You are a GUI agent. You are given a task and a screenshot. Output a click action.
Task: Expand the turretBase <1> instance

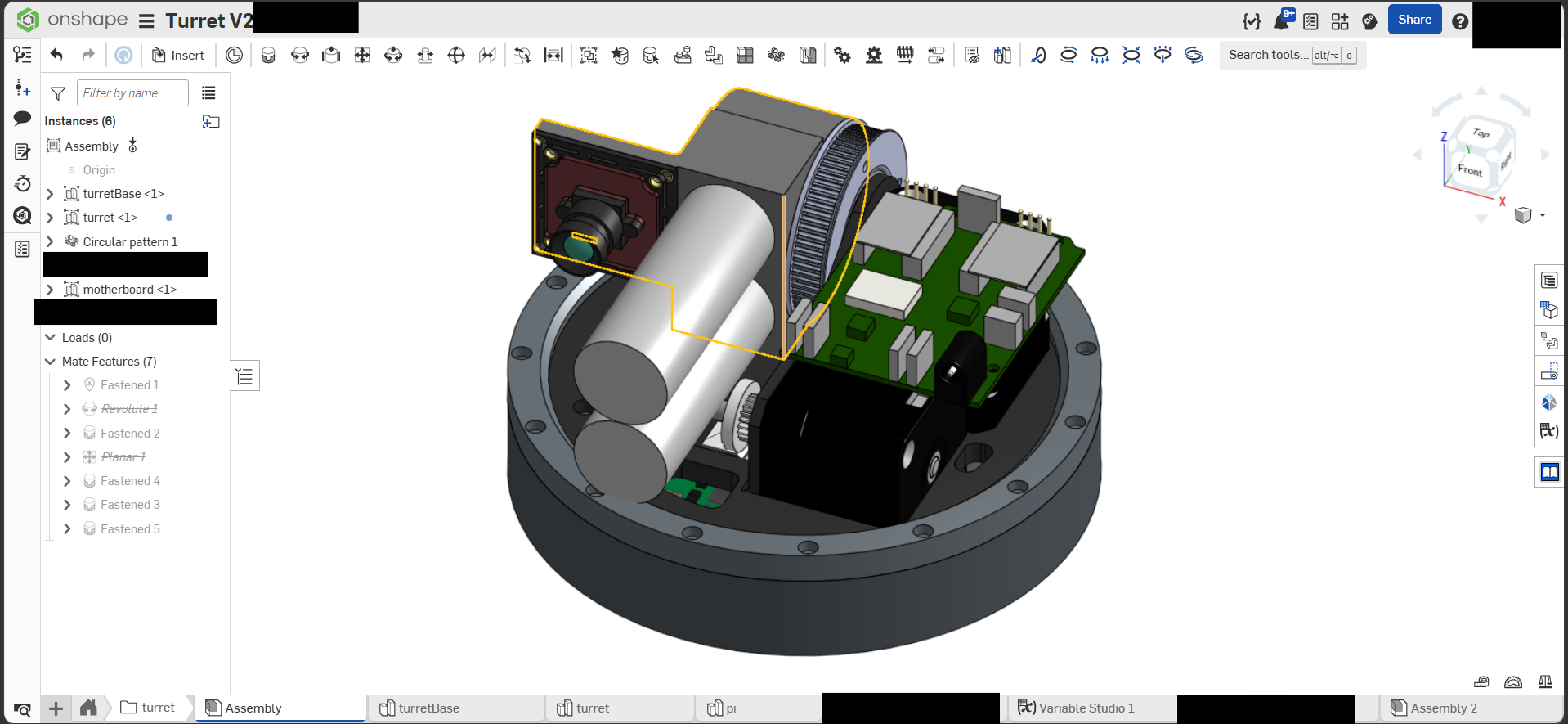(50, 194)
